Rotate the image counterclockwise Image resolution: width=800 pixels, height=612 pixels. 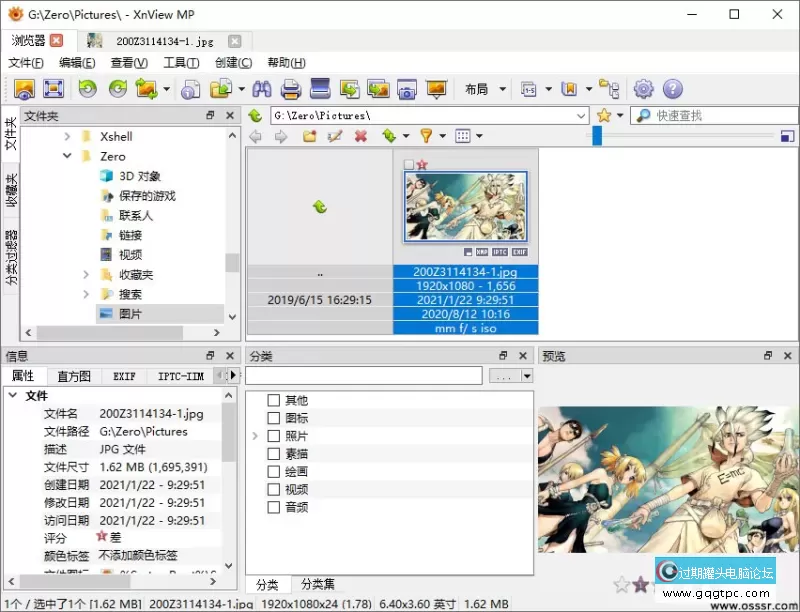(x=87, y=89)
